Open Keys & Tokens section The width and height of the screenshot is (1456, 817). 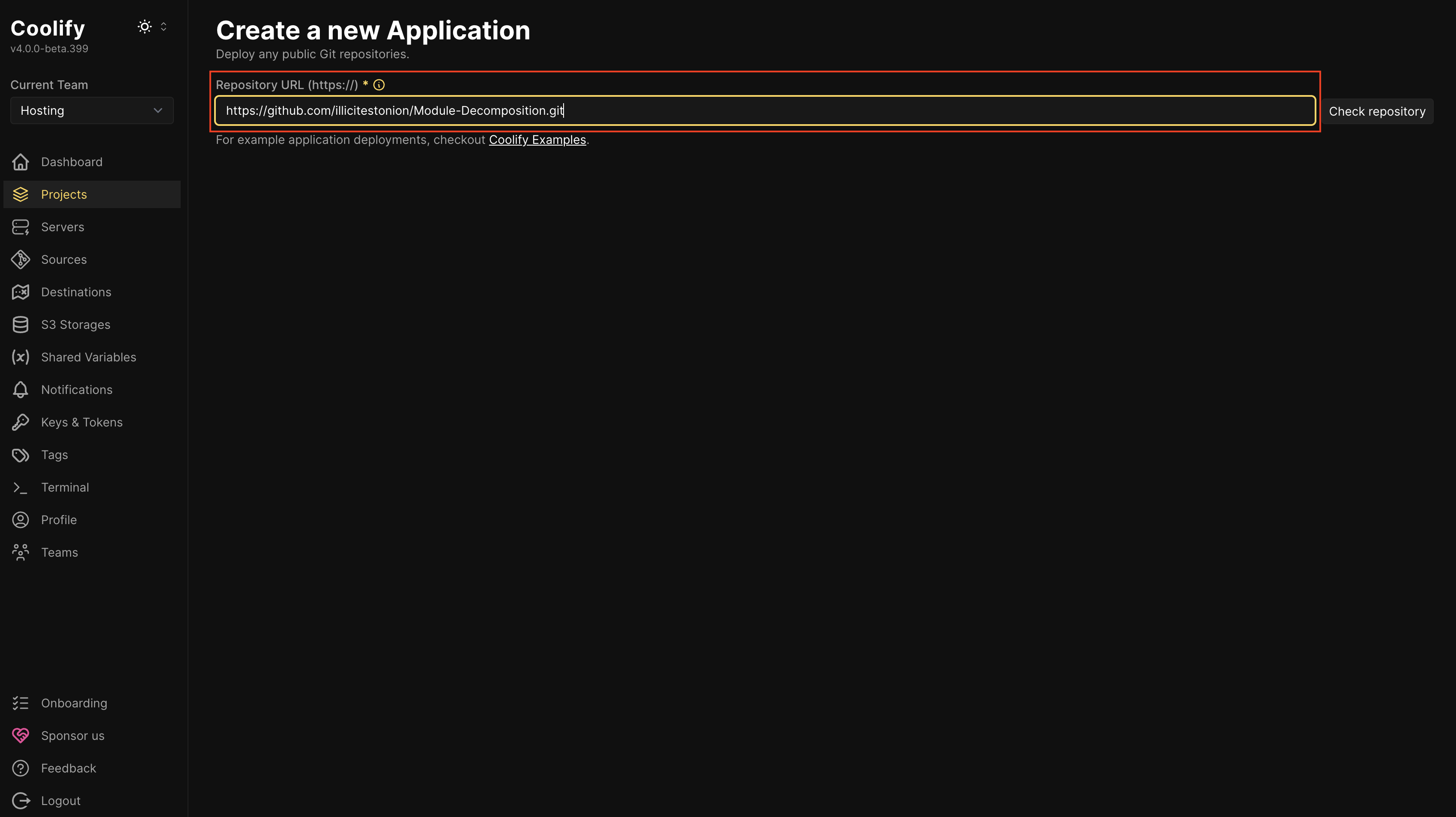point(82,422)
